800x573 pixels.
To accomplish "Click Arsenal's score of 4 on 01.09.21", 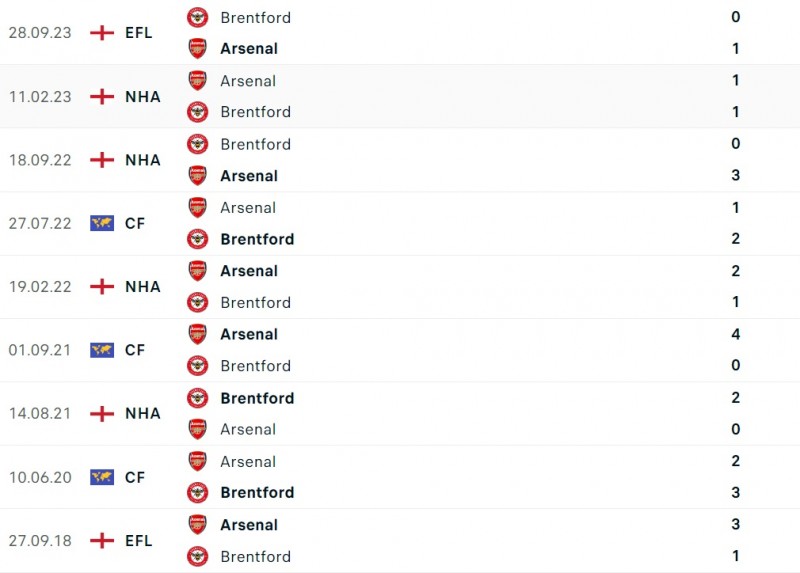I will pyautogui.click(x=736, y=334).
